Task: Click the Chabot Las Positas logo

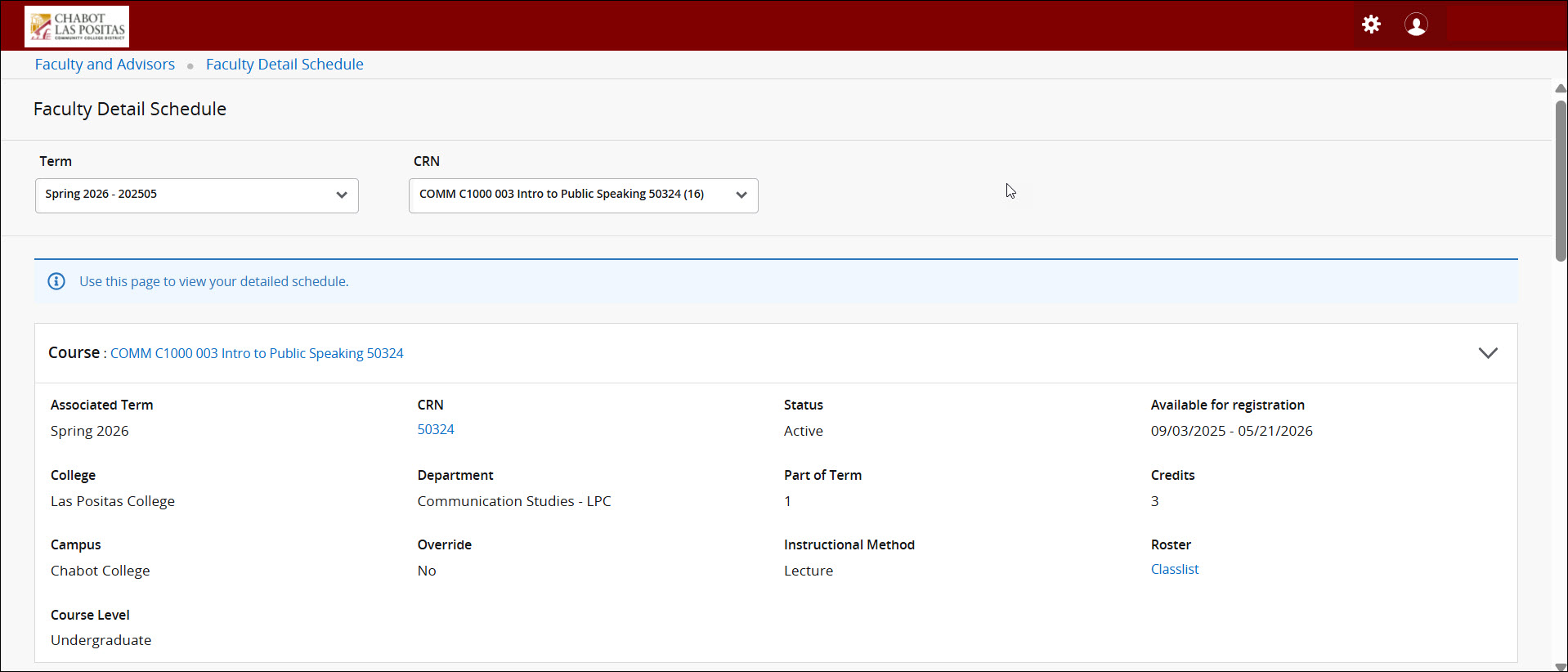Action: pyautogui.click(x=77, y=26)
